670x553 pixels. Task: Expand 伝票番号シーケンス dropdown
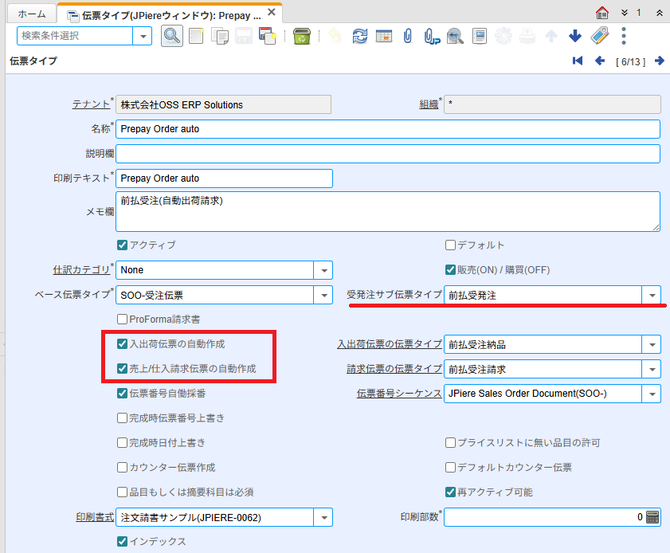click(x=652, y=394)
